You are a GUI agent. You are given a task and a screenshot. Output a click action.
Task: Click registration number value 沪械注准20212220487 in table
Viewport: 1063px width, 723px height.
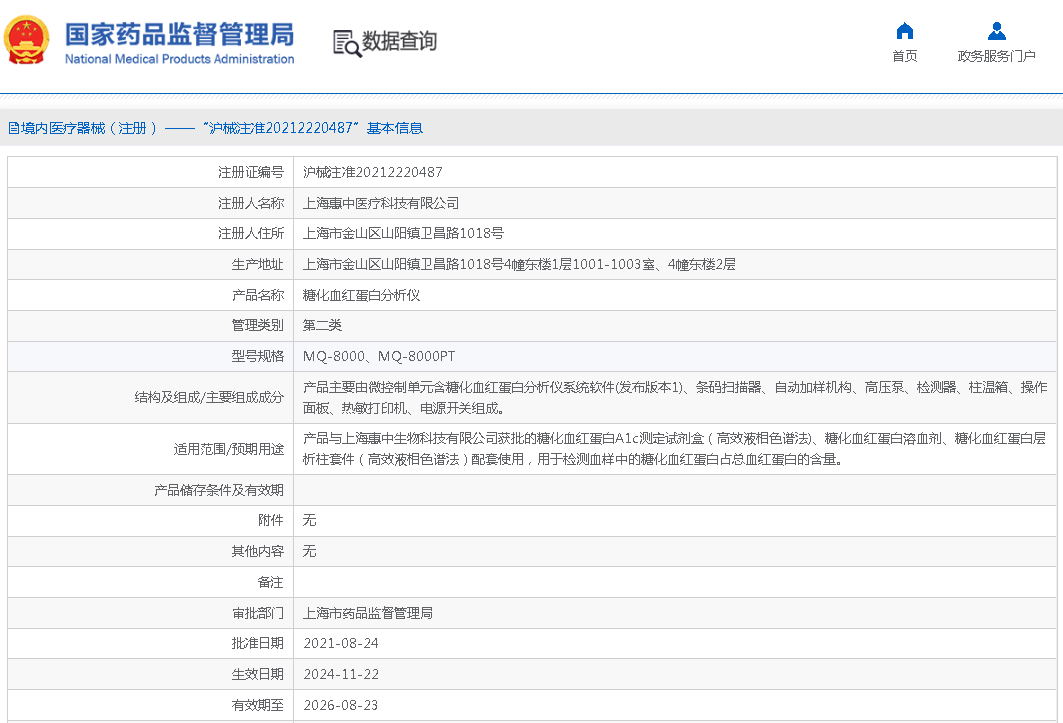coord(372,172)
